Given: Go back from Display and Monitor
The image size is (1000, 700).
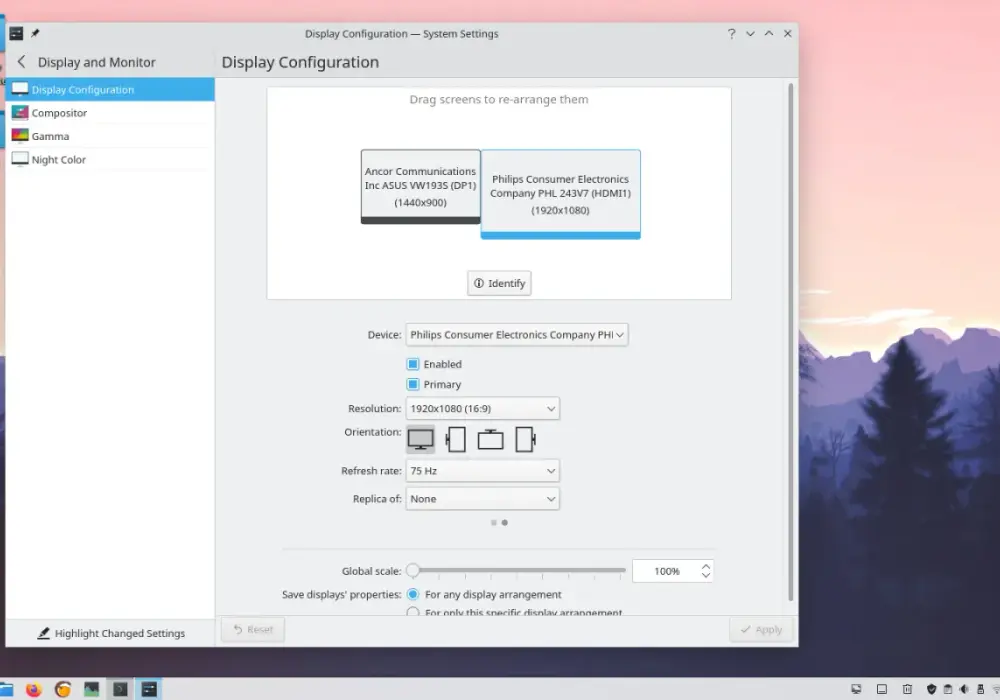Looking at the screenshot, I should point(22,62).
